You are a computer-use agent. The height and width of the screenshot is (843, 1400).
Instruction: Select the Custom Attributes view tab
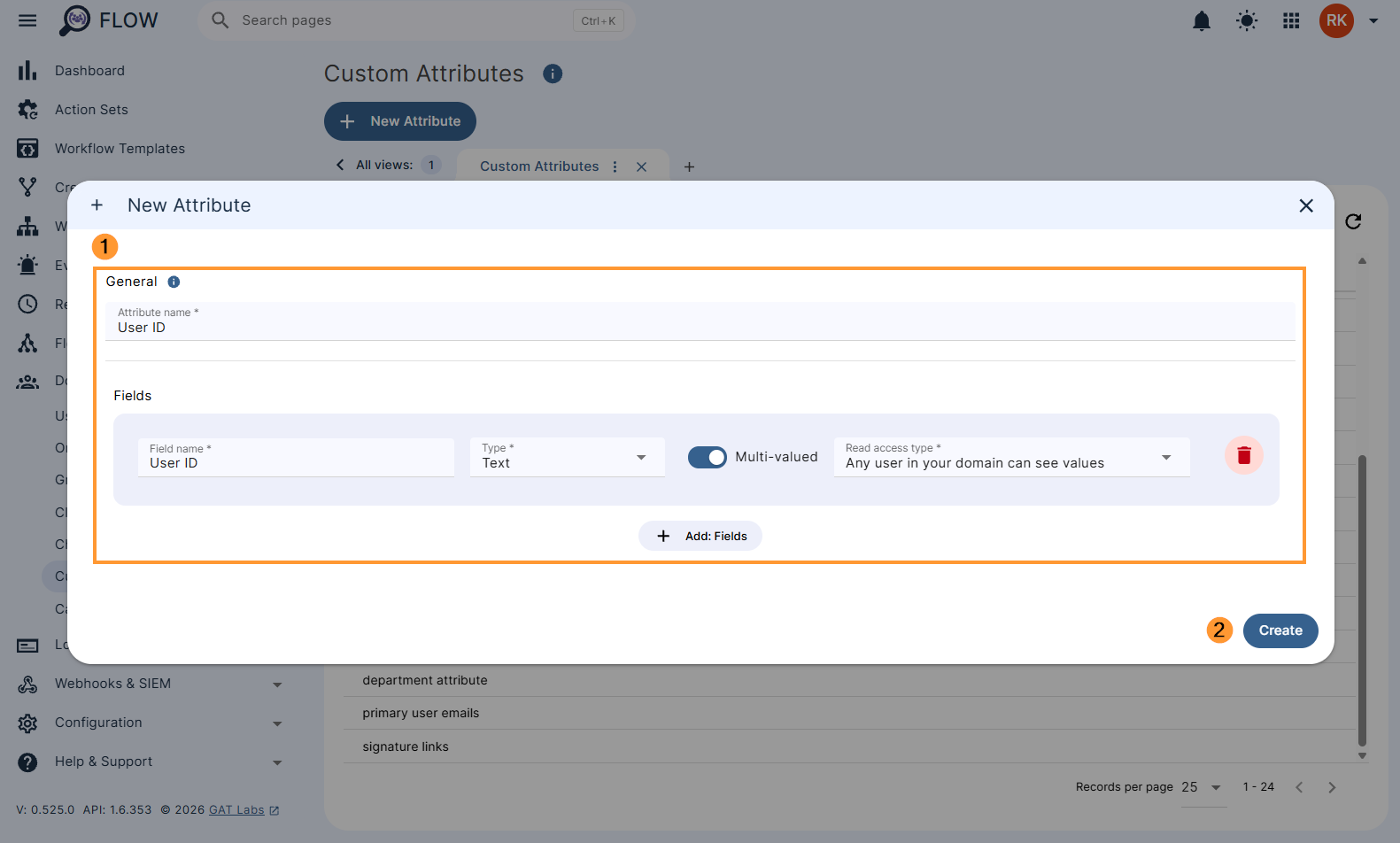point(539,166)
